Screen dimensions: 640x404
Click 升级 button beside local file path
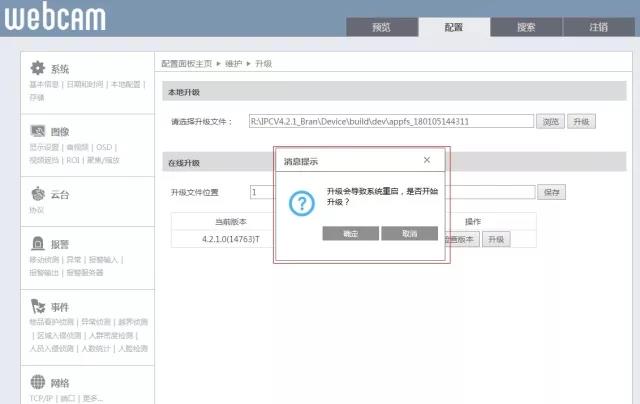click(582, 121)
